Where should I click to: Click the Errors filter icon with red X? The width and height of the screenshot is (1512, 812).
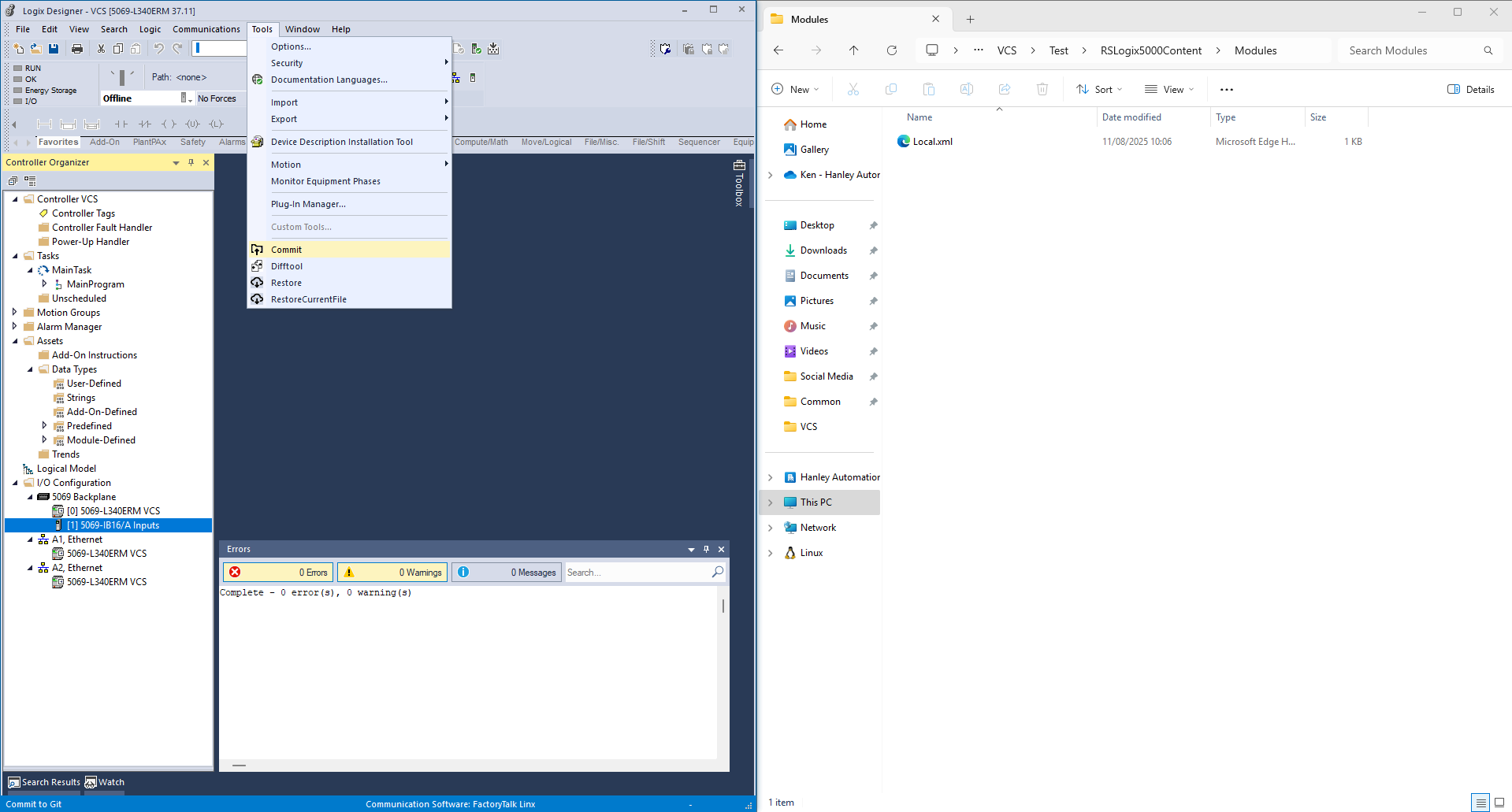[x=235, y=573]
